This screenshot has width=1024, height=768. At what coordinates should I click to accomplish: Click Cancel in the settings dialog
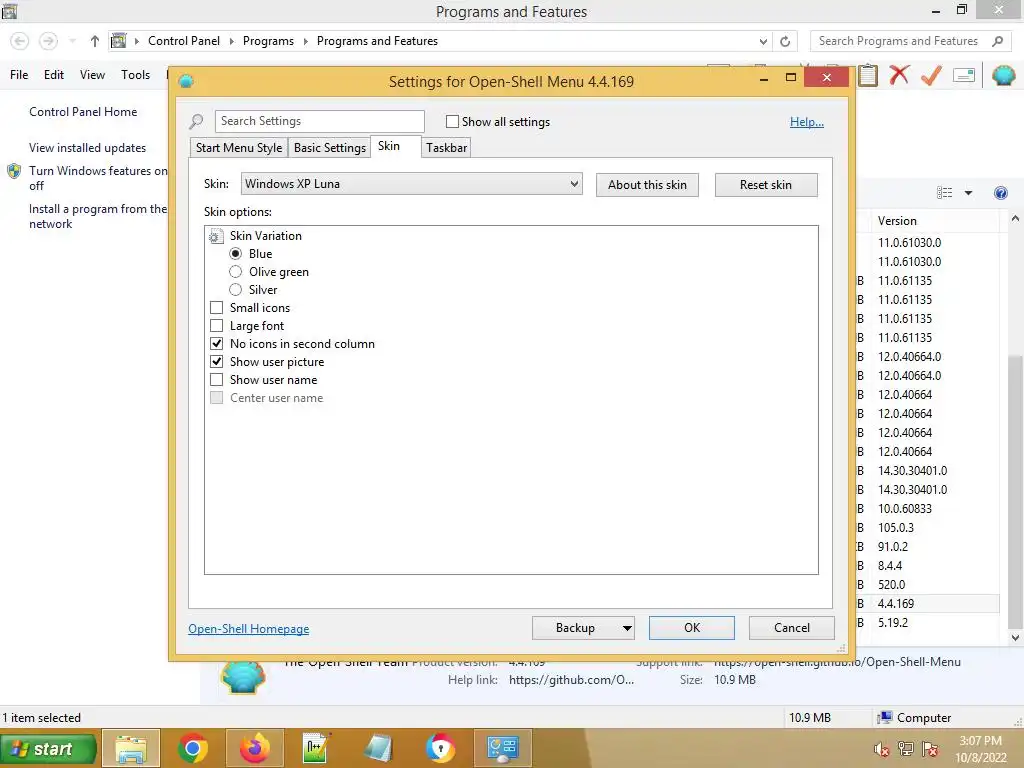792,628
